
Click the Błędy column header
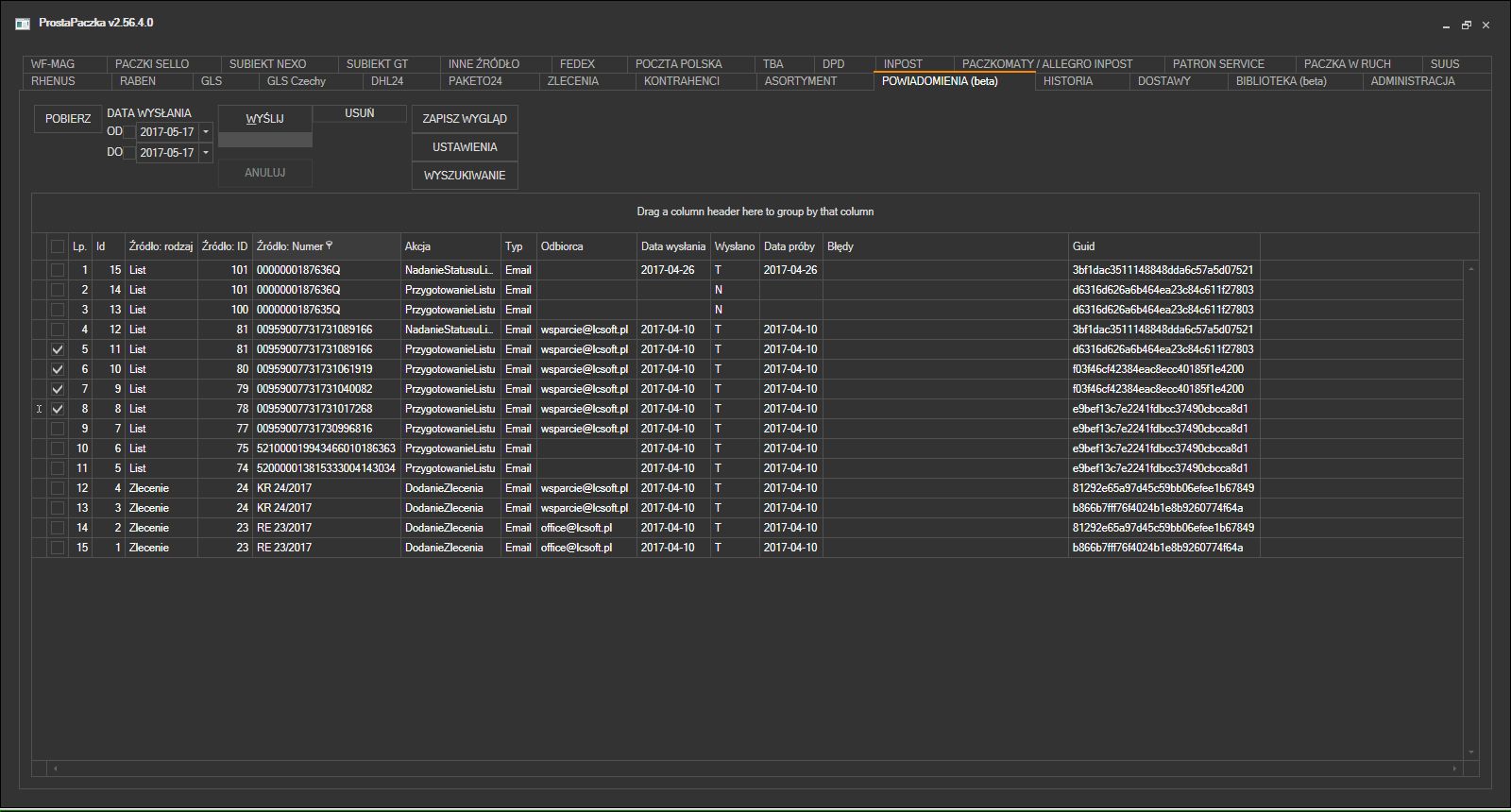pos(945,246)
